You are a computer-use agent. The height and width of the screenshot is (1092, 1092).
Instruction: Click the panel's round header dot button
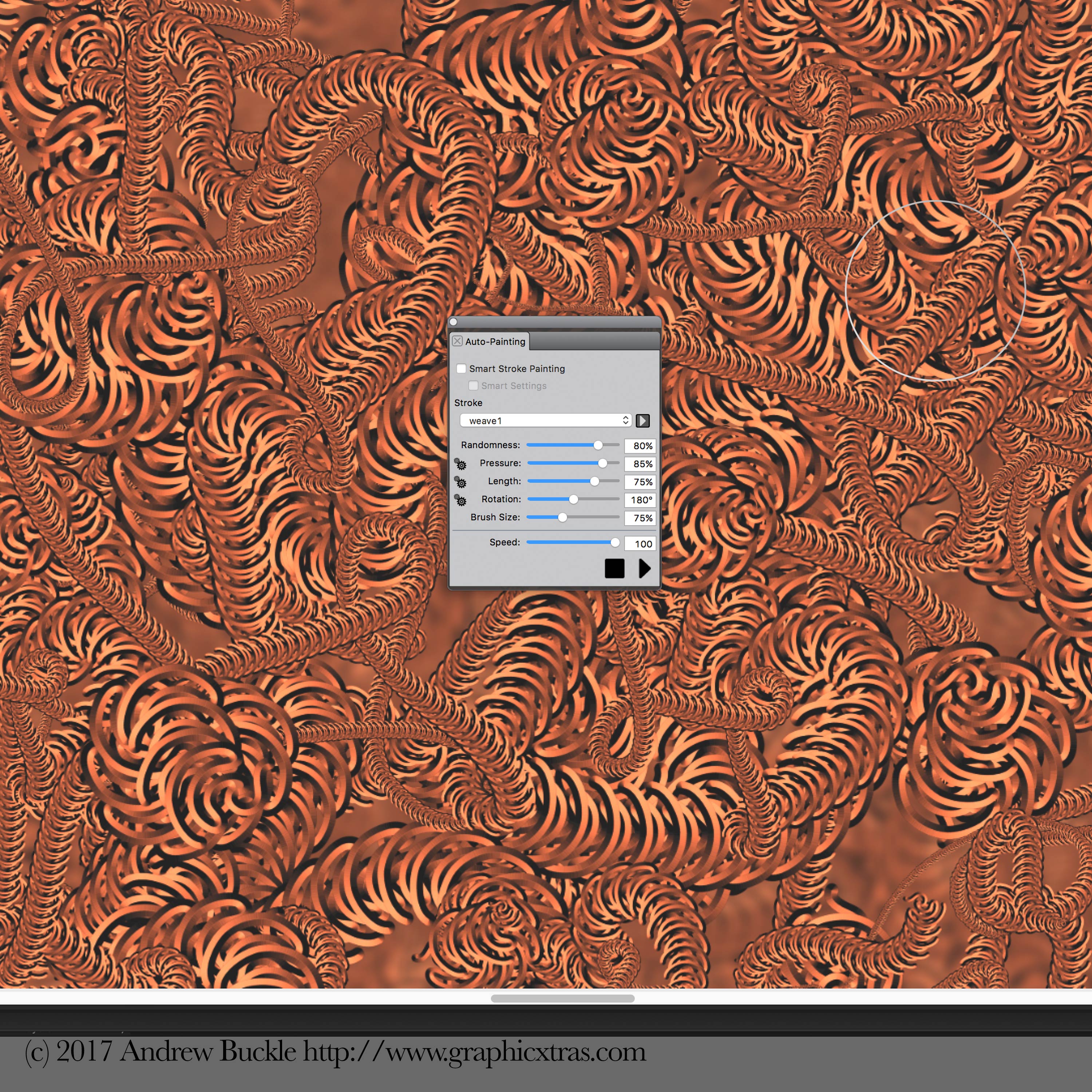point(453,322)
